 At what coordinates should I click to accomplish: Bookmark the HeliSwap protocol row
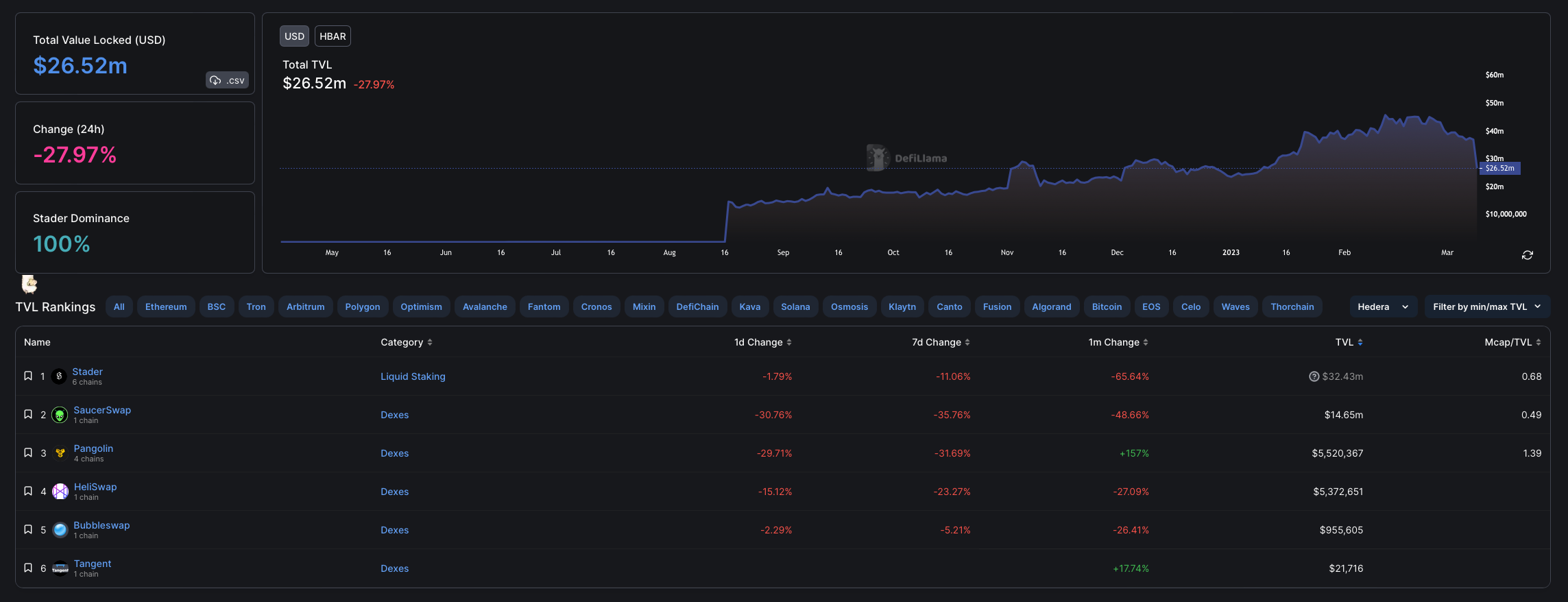click(x=28, y=491)
